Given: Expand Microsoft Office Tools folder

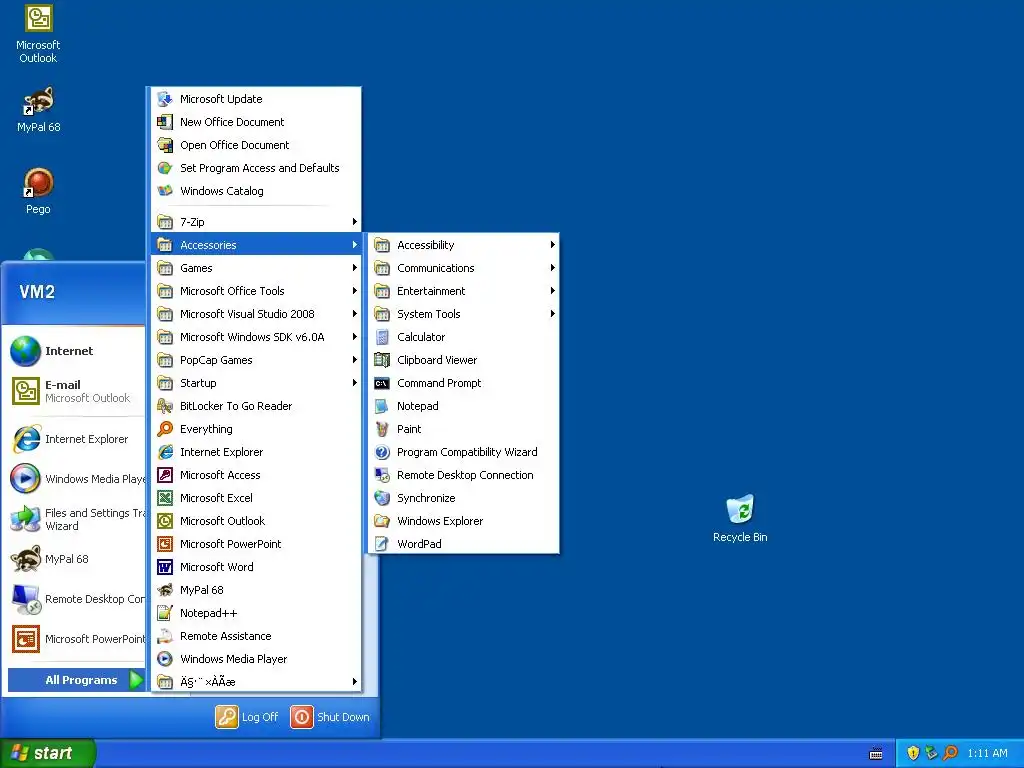Looking at the screenshot, I should point(257,291).
